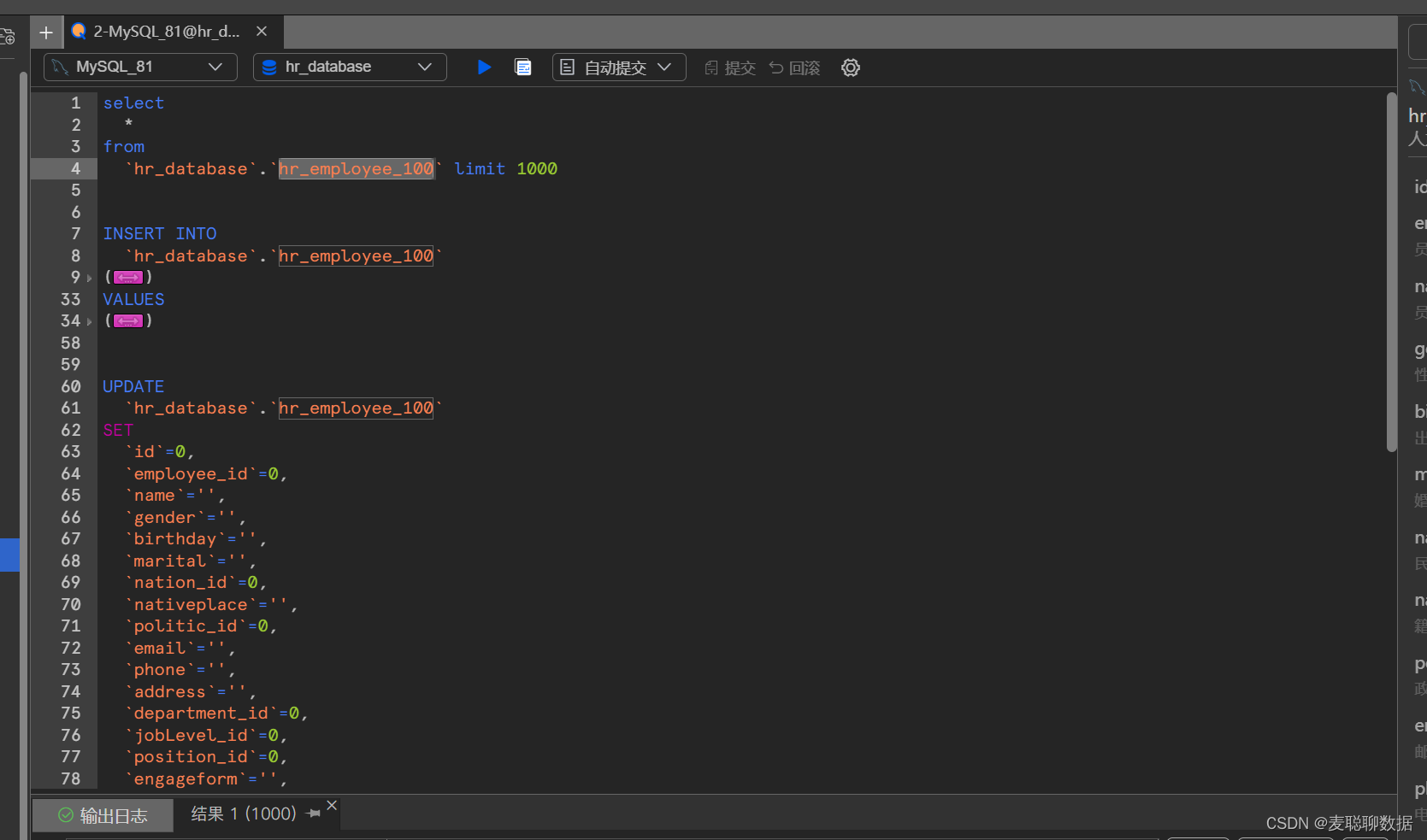The width and height of the screenshot is (1427, 840).
Task: Click 'INSERT INTO' on line 7
Action: pos(160,233)
